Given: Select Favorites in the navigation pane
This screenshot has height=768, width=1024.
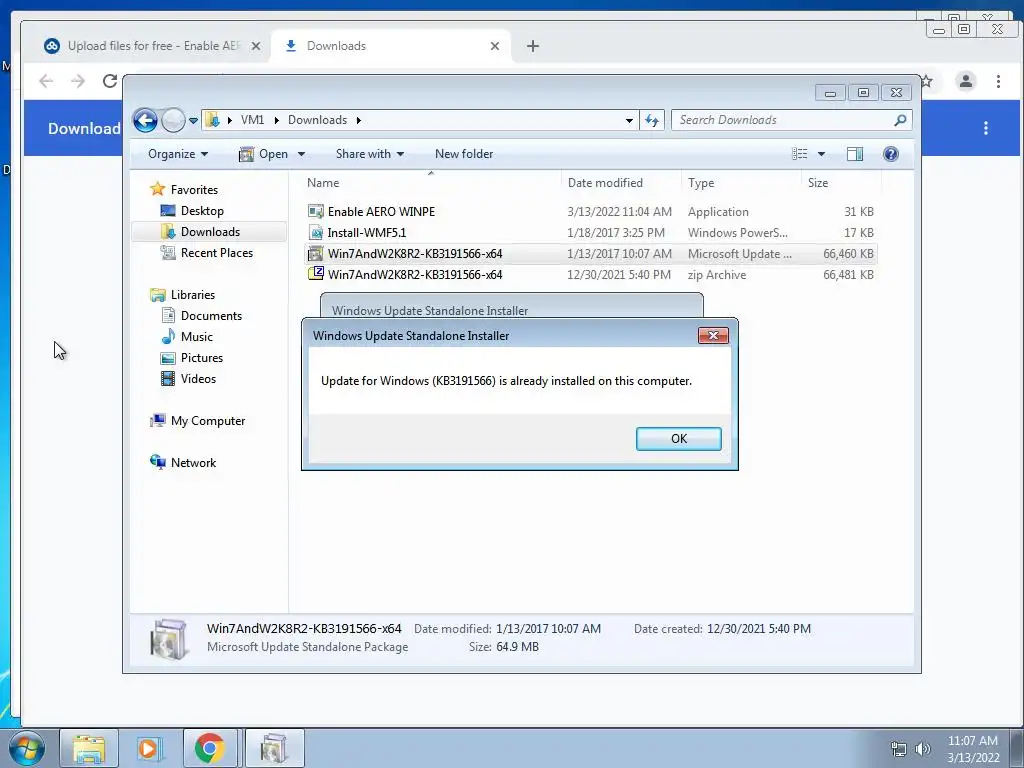Looking at the screenshot, I should [194, 190].
